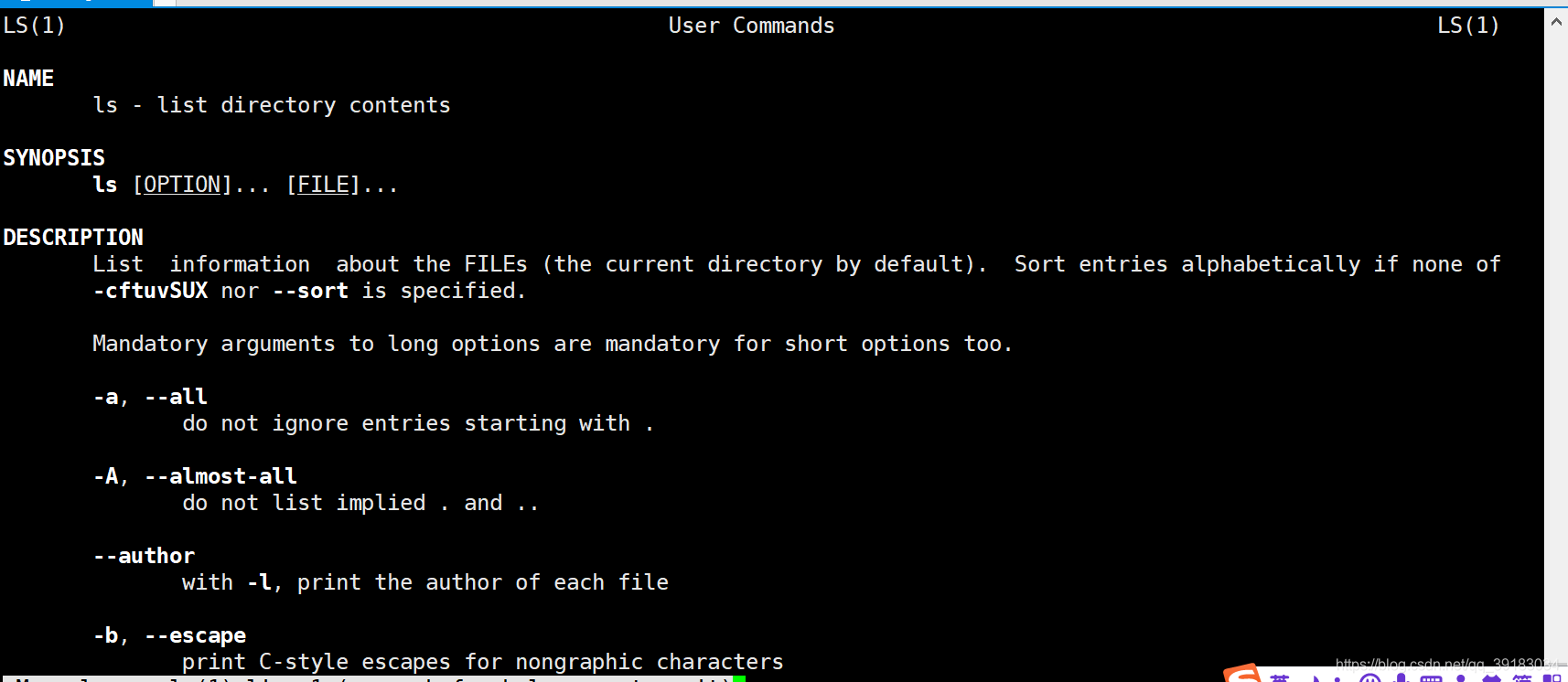Switch the simplified/traditional 简 icon

(x=1522, y=677)
